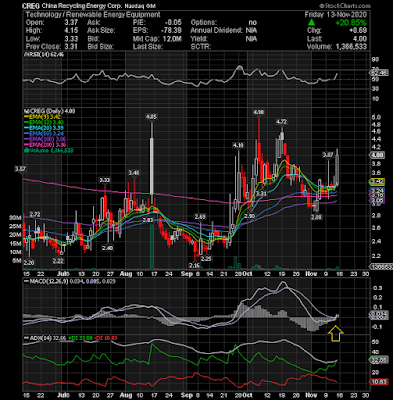
Task: Click the EMA(20) 3.39 legend entry
Action: tap(44, 128)
